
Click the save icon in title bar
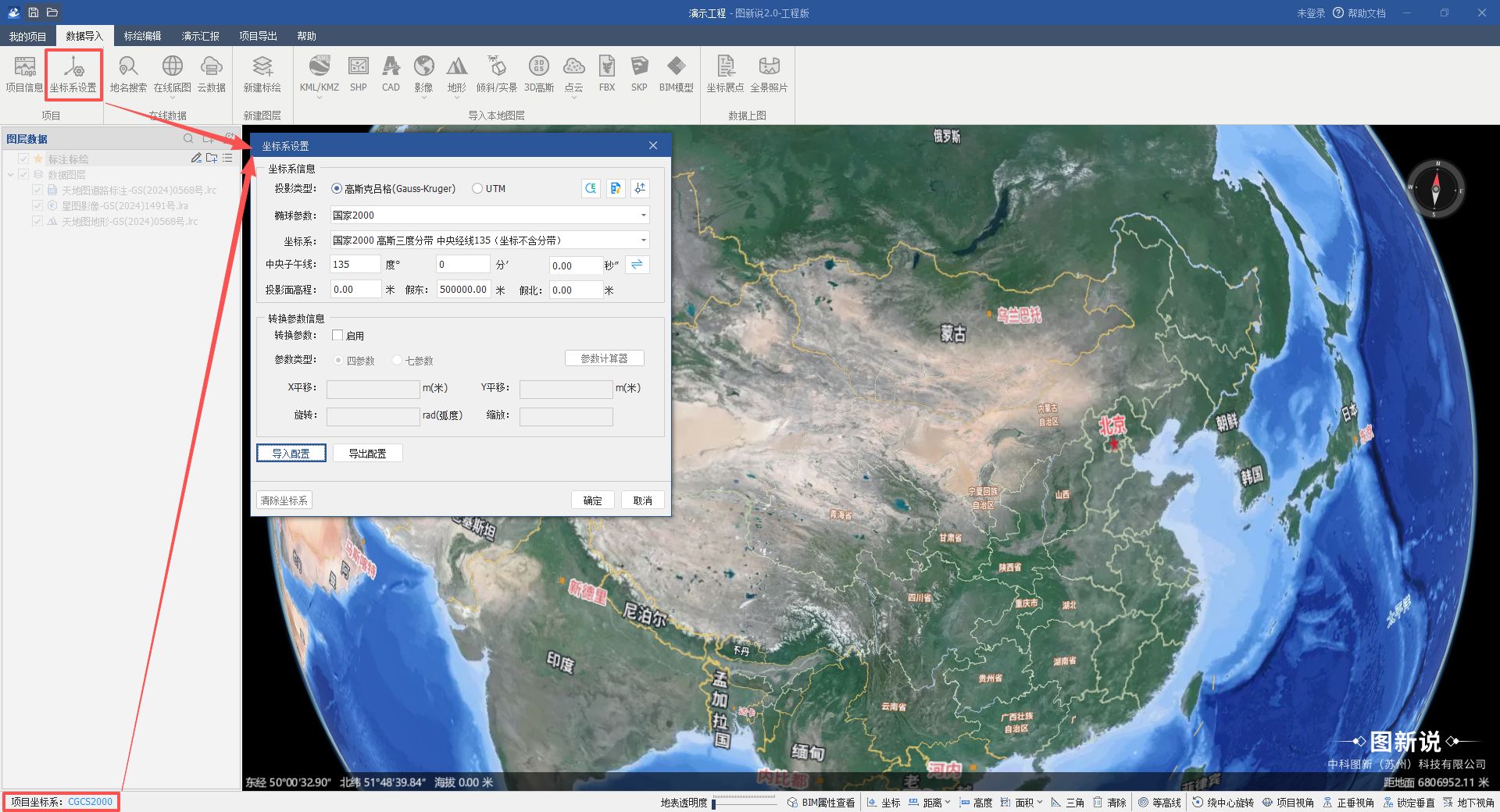click(34, 12)
